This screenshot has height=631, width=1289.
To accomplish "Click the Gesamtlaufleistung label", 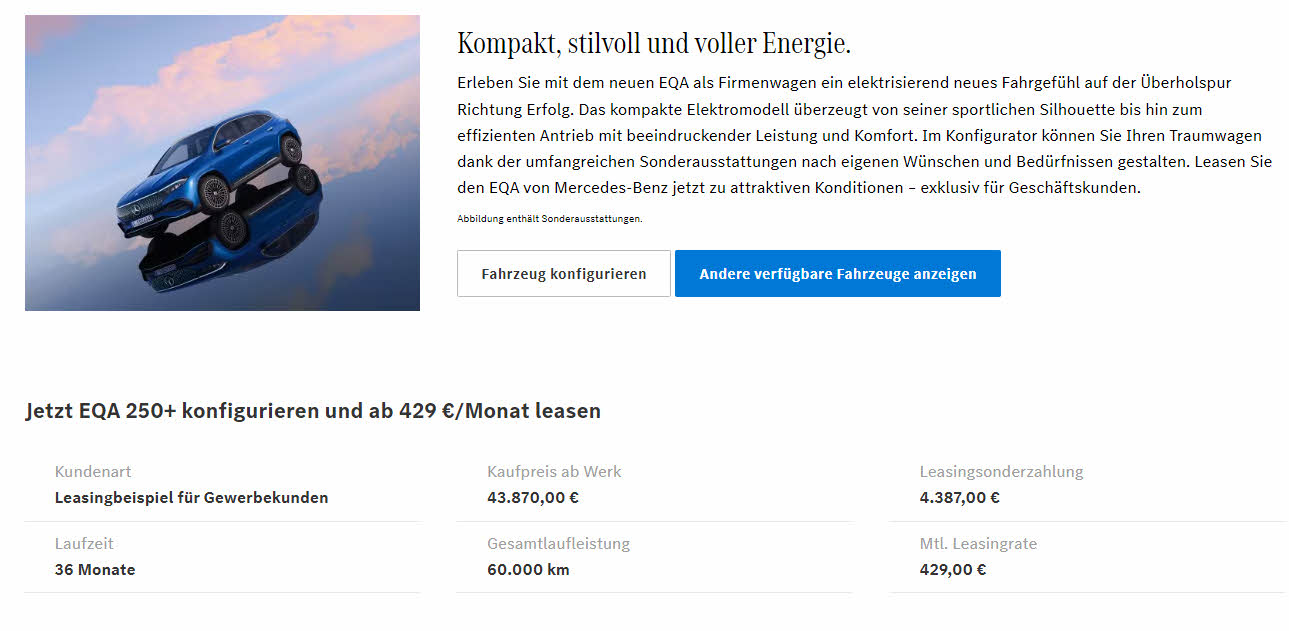I will coord(558,544).
